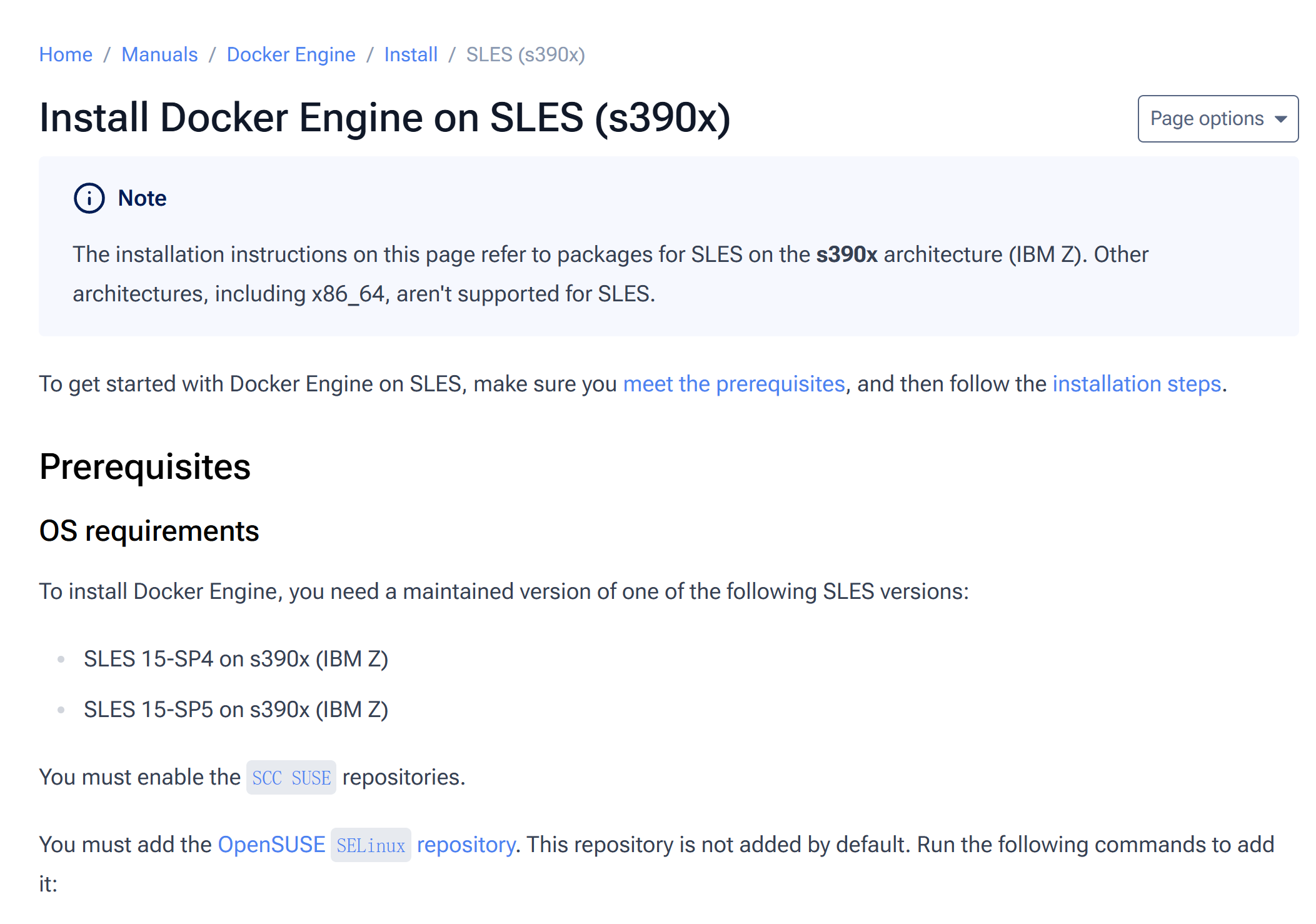Click the SELinux code label link

371,845
